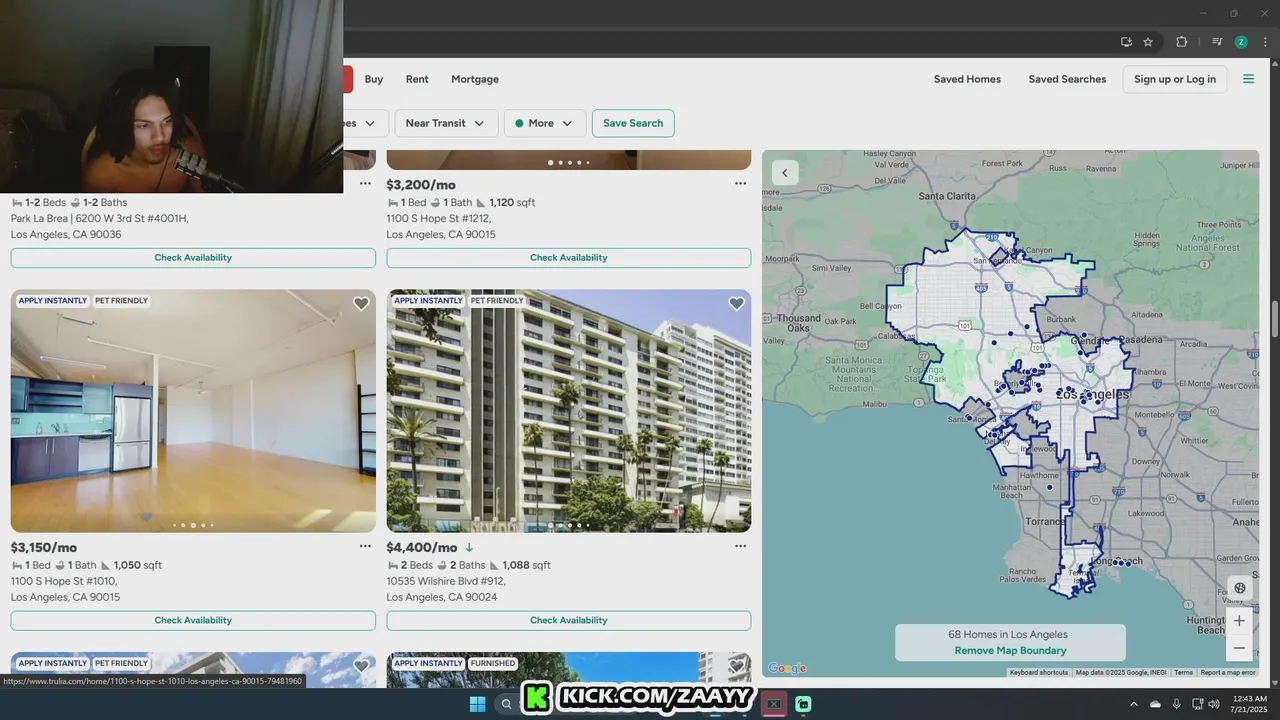
Task: Open the Wilshire Blvd building photo
Action: [569, 410]
